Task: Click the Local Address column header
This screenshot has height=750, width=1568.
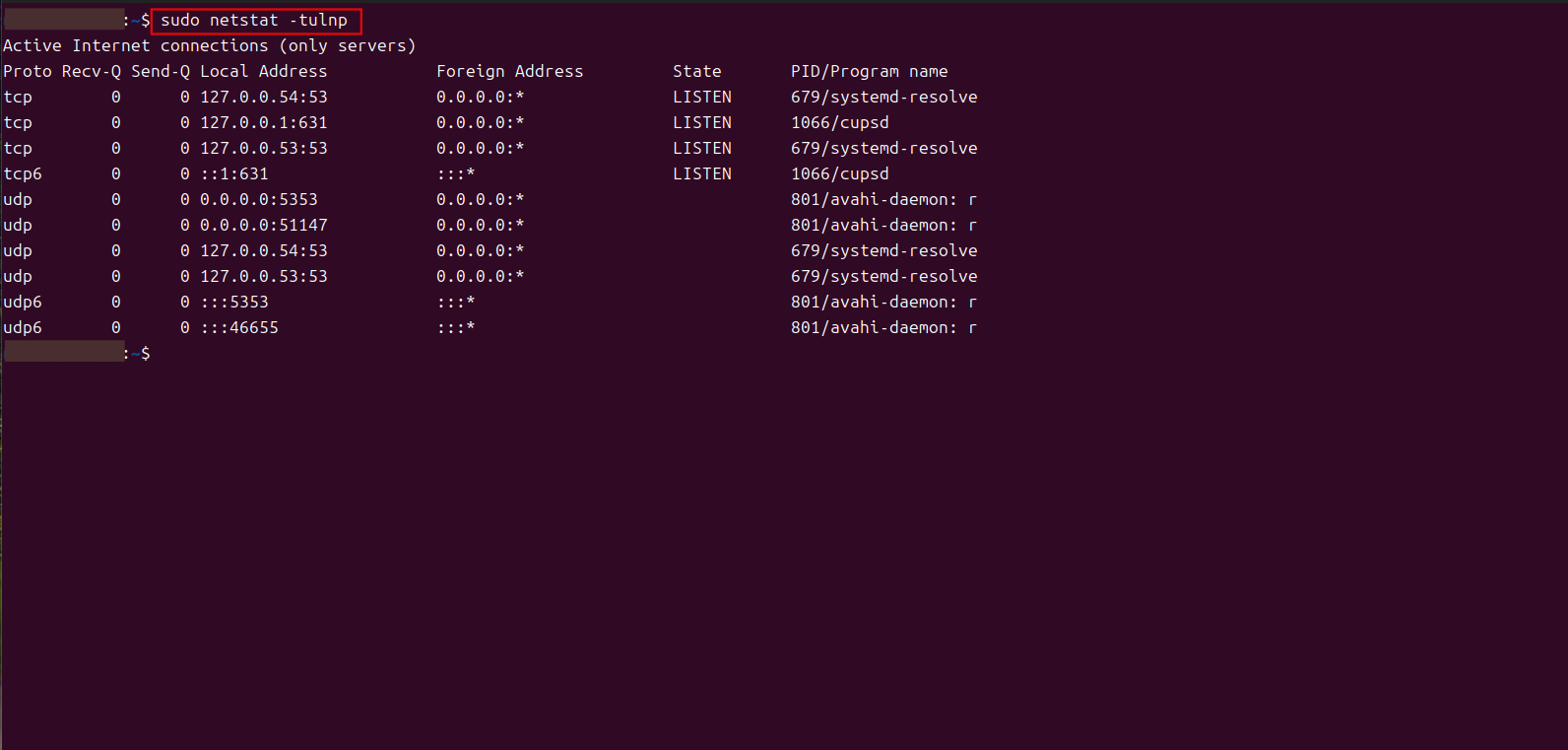Action: 263,72
